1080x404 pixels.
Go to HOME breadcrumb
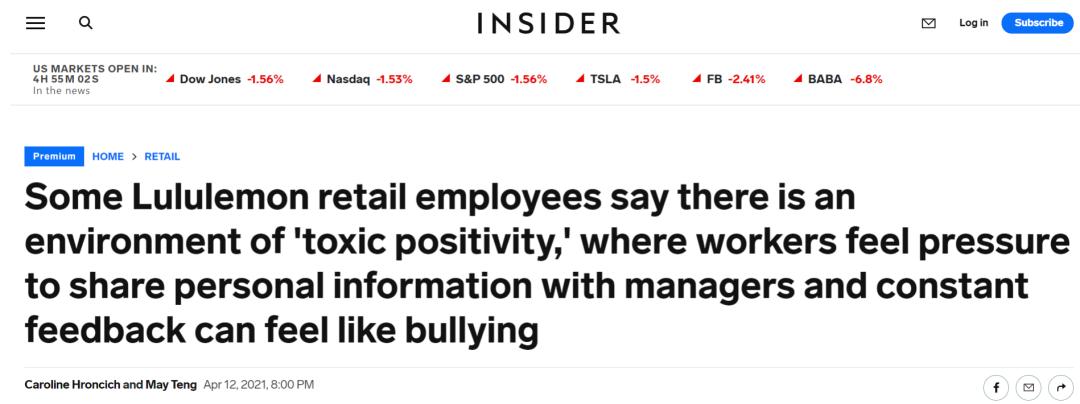(x=108, y=156)
